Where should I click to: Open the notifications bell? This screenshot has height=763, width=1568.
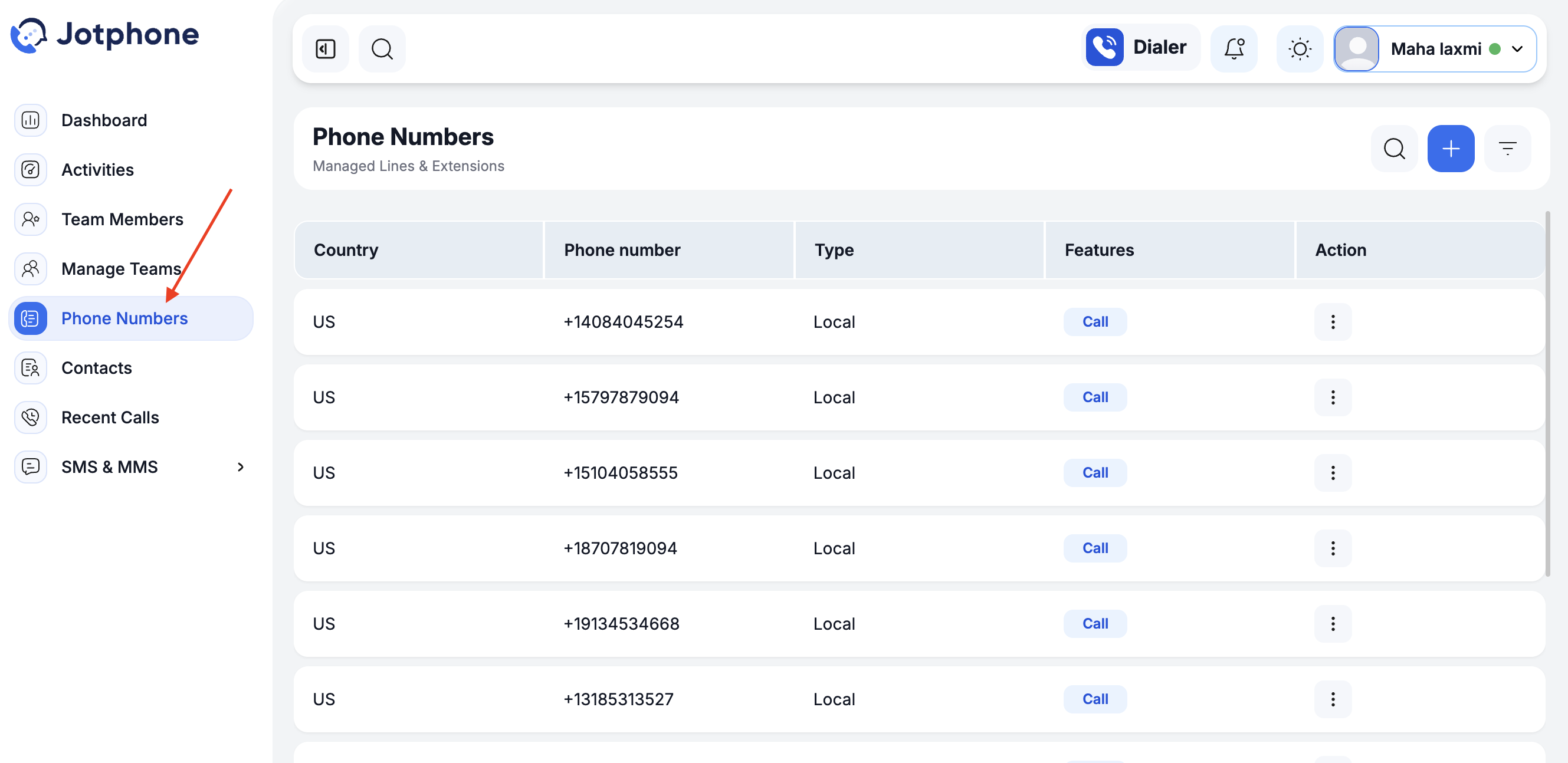pos(1234,49)
